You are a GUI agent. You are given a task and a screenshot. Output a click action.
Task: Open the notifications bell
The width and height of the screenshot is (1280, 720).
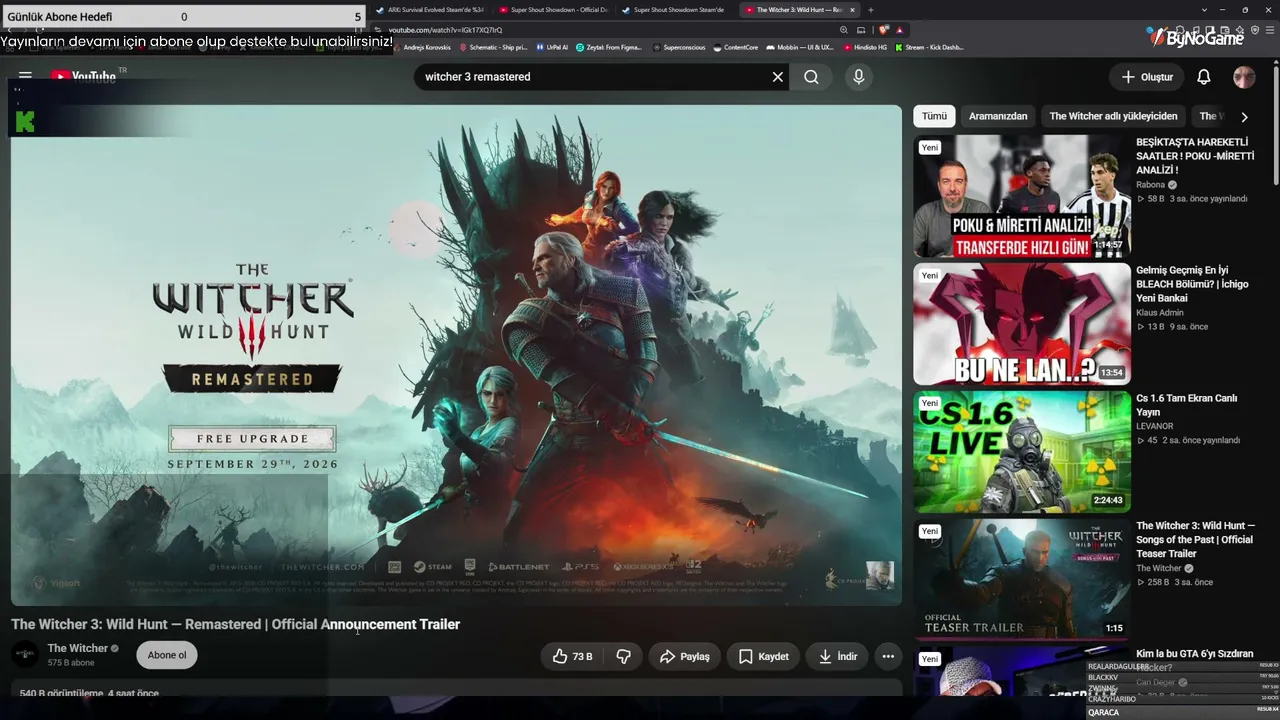(1204, 77)
